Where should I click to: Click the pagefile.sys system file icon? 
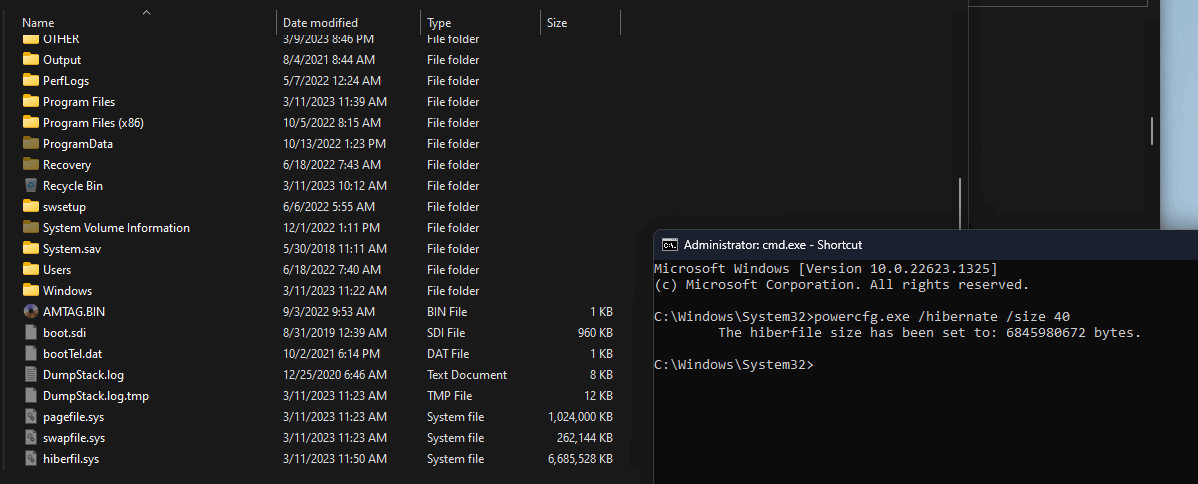tap(31, 417)
